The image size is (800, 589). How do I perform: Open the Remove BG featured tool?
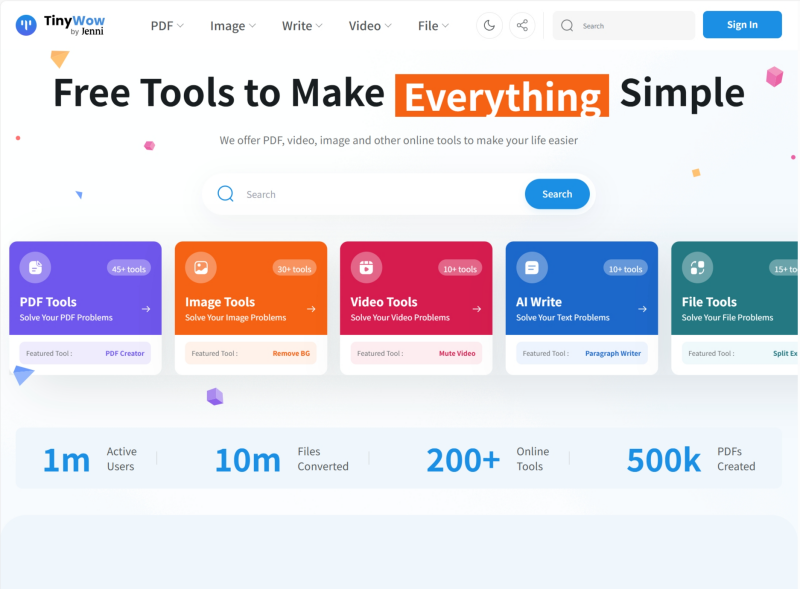[x=291, y=353]
